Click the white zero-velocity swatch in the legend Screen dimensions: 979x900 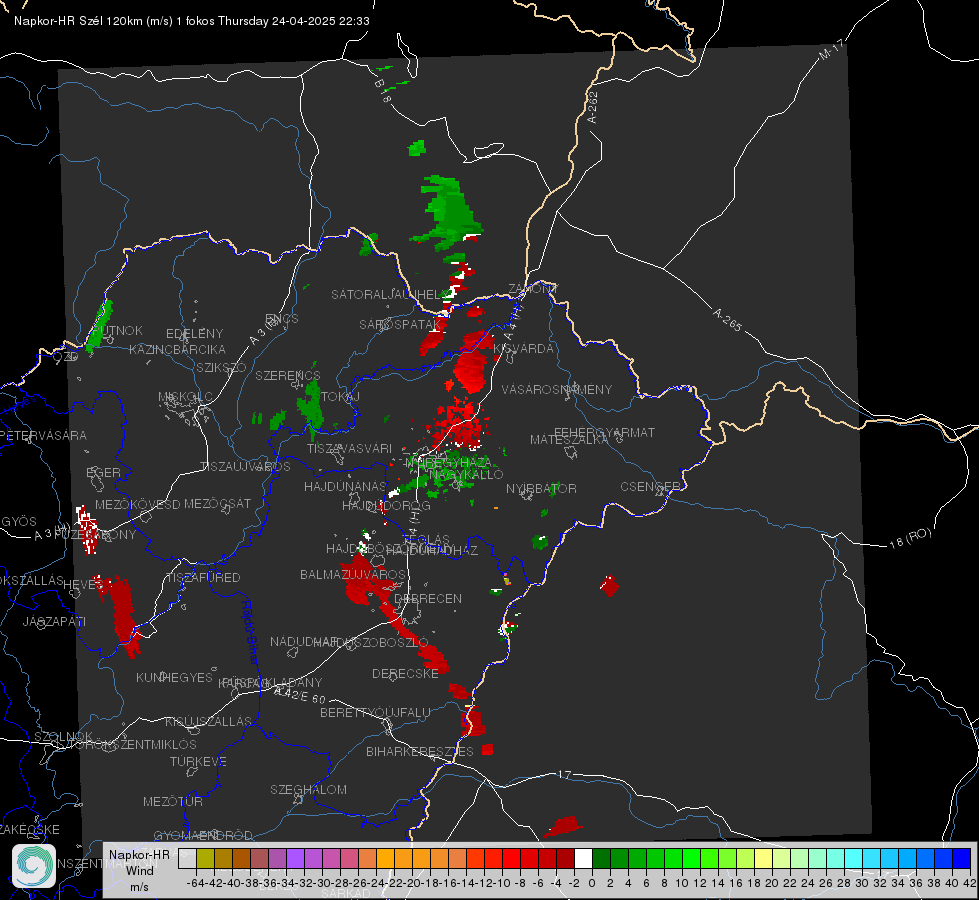[x=583, y=858]
